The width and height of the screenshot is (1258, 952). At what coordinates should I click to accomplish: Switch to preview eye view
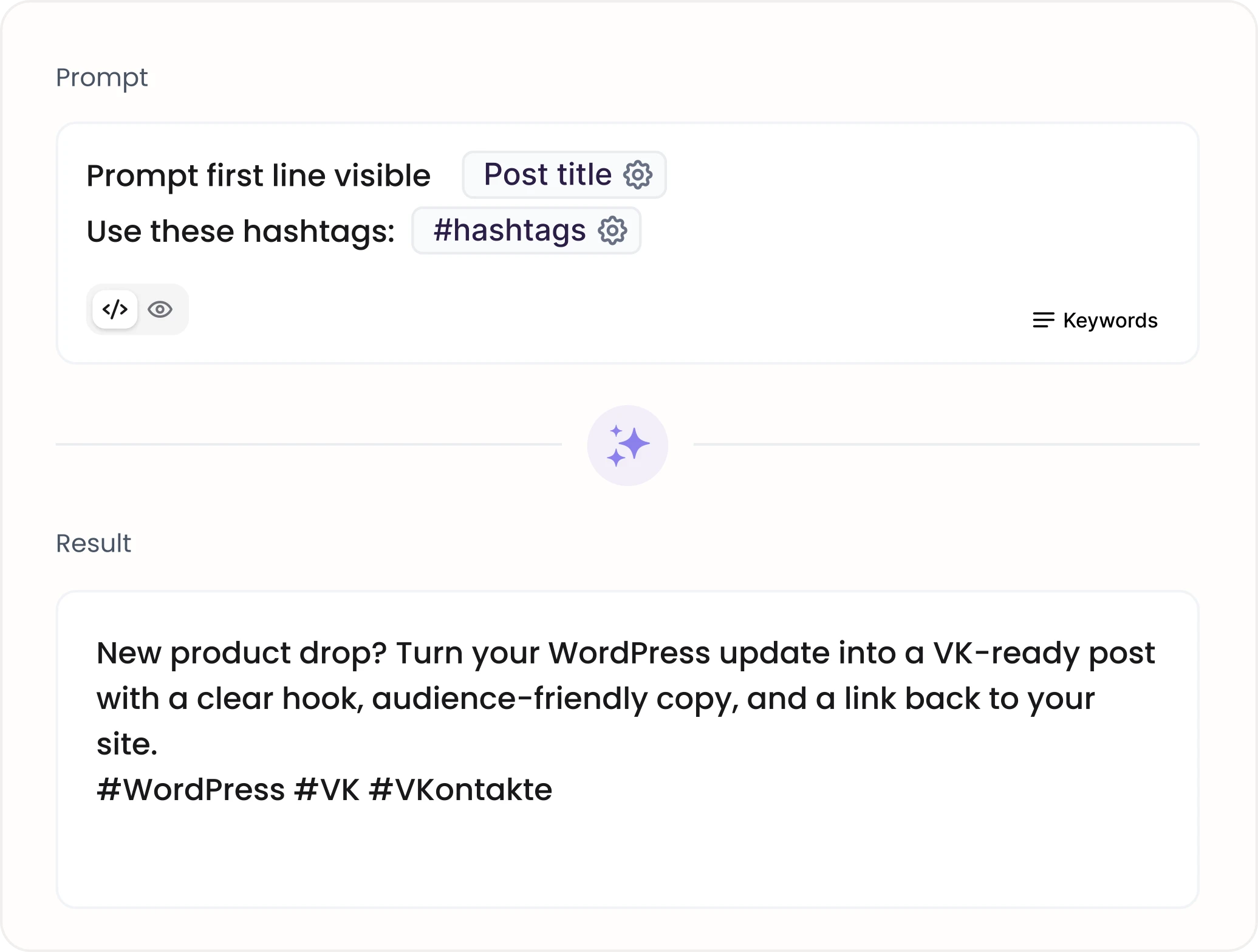coord(160,309)
